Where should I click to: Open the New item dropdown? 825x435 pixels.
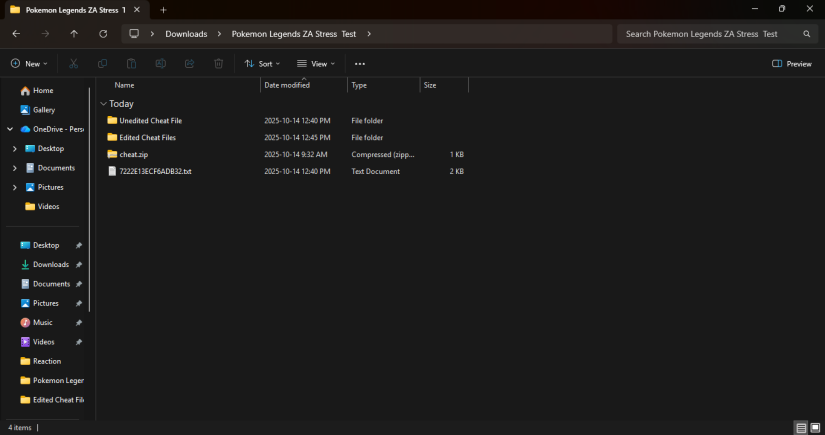[29, 64]
